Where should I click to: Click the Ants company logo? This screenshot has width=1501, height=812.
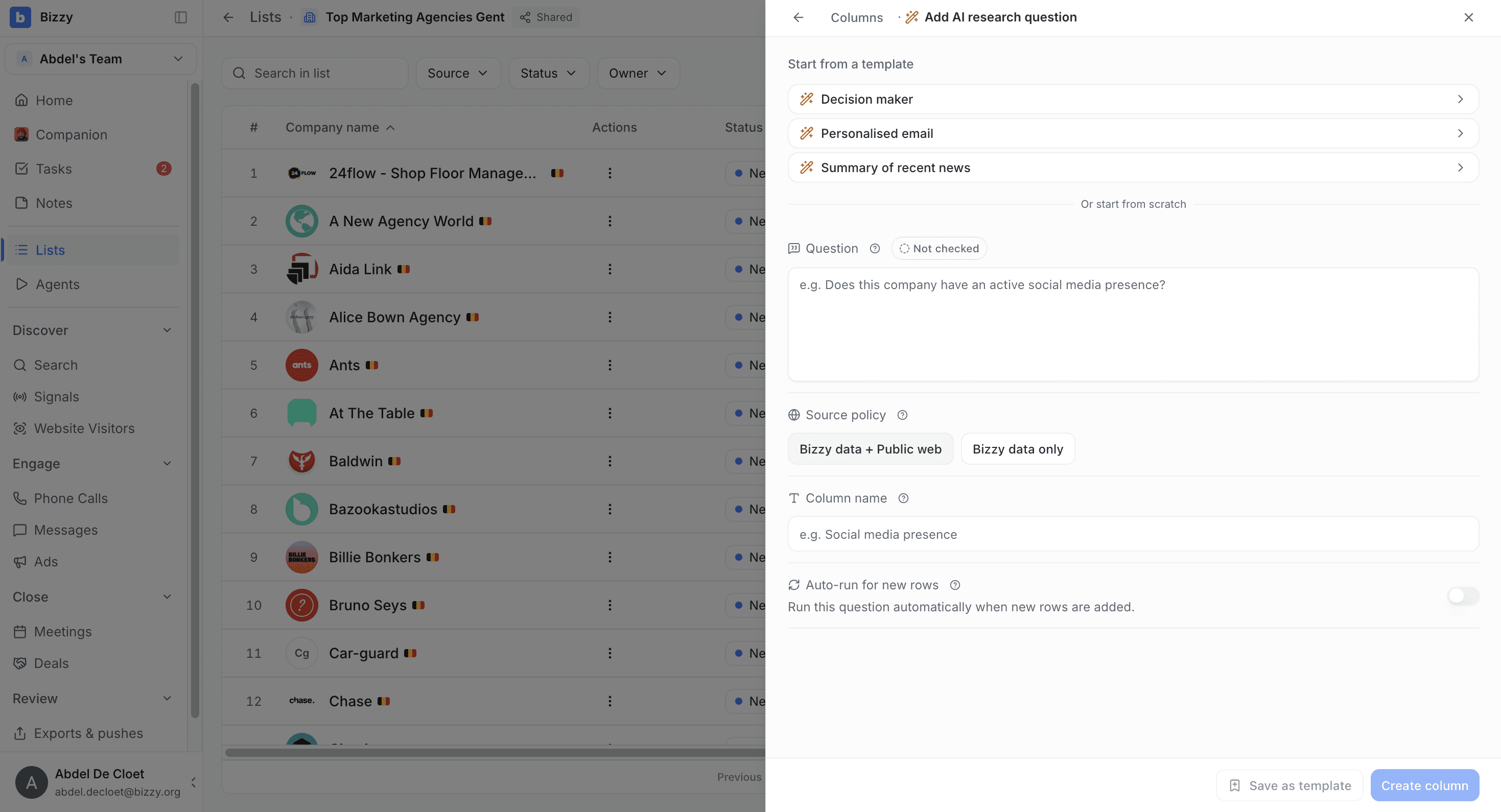click(302, 365)
